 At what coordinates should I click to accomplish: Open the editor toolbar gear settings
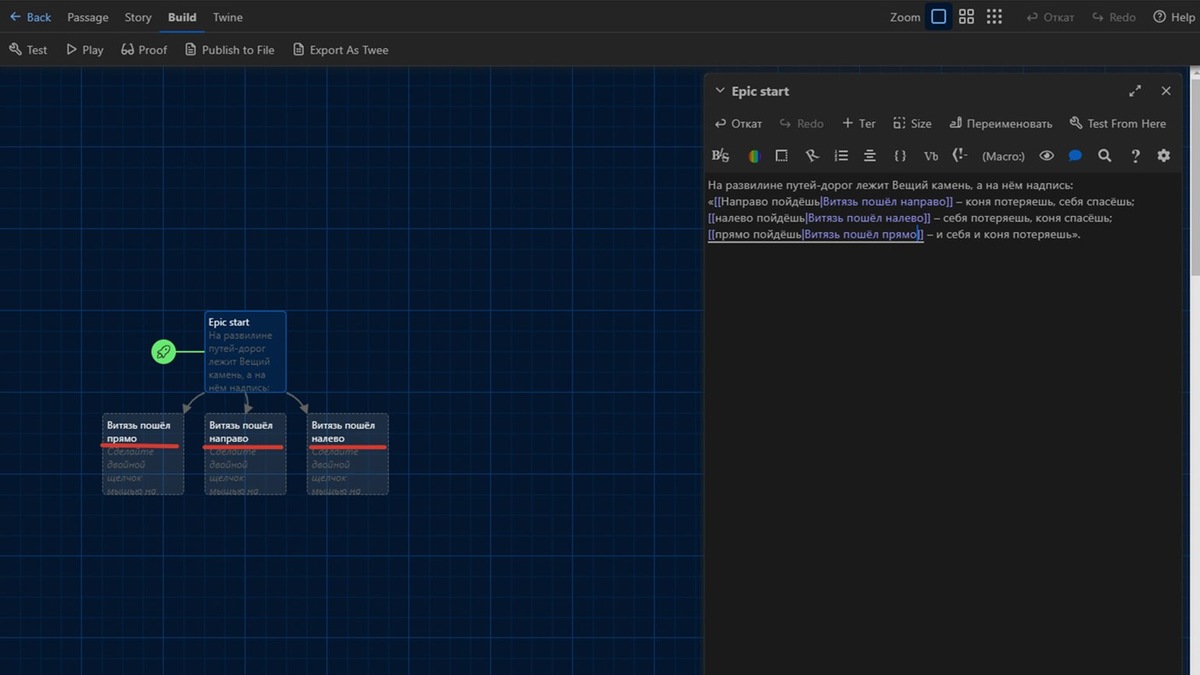(x=1163, y=156)
